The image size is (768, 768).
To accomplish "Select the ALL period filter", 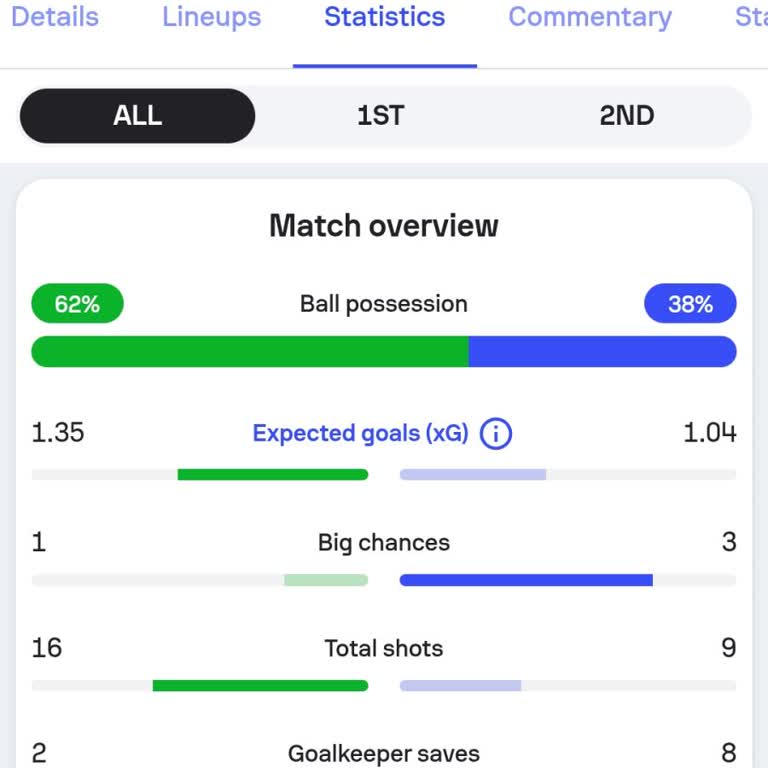I will 137,116.
